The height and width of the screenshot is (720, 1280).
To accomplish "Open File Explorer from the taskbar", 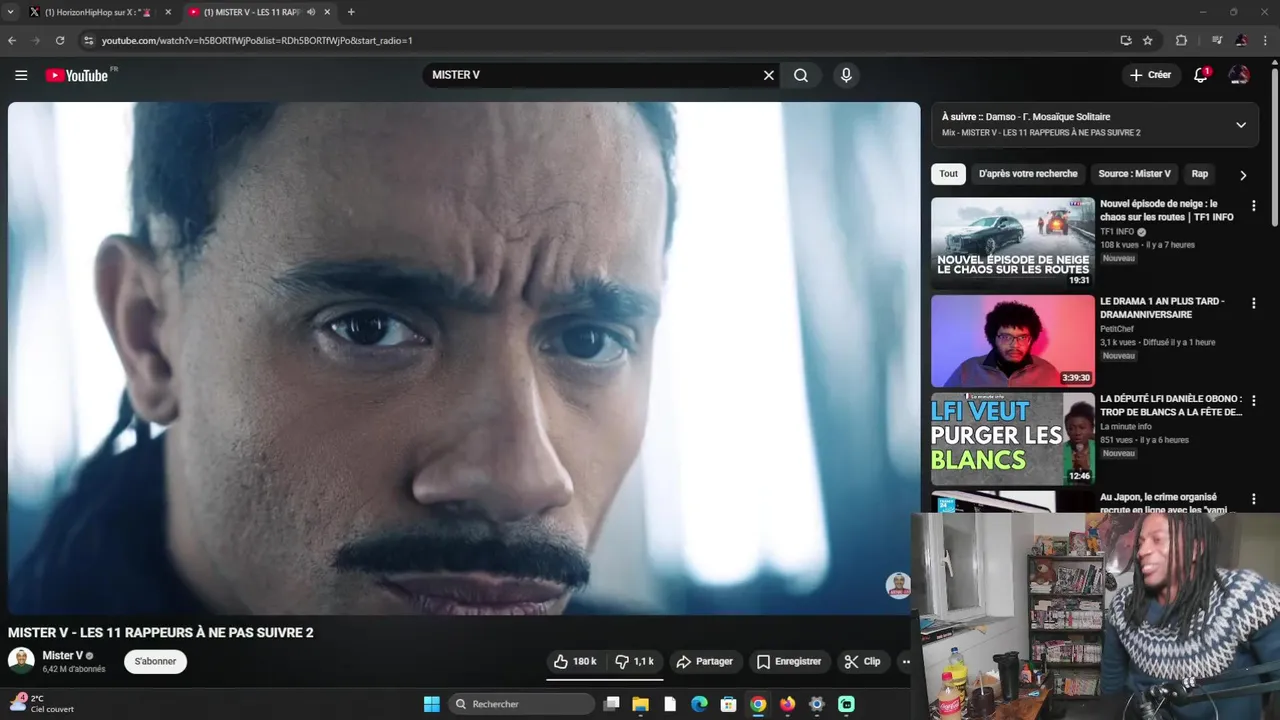I will pos(640,704).
